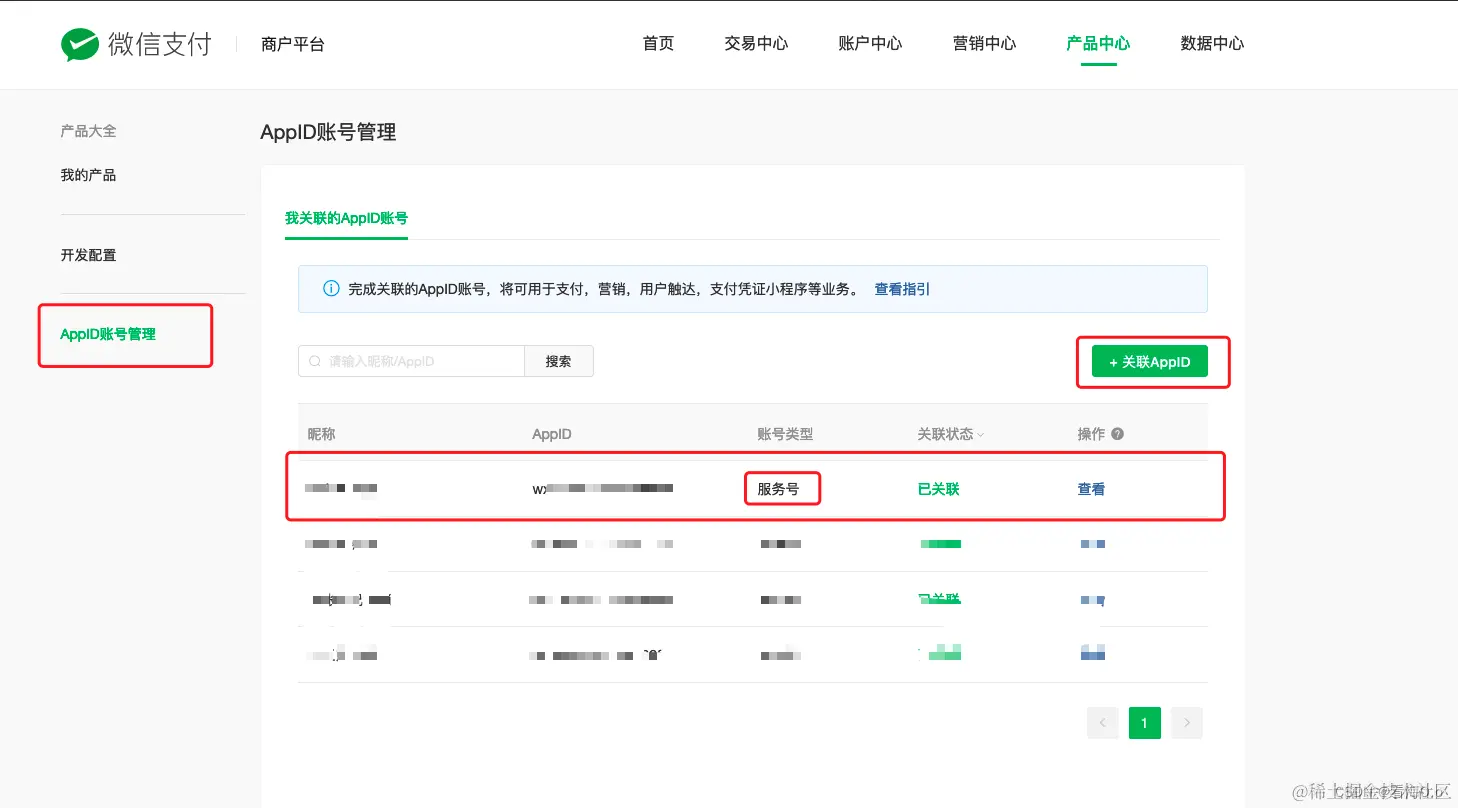Click the 产品大全 sidebar heading
Image resolution: width=1458 pixels, height=808 pixels.
pyautogui.click(x=88, y=131)
